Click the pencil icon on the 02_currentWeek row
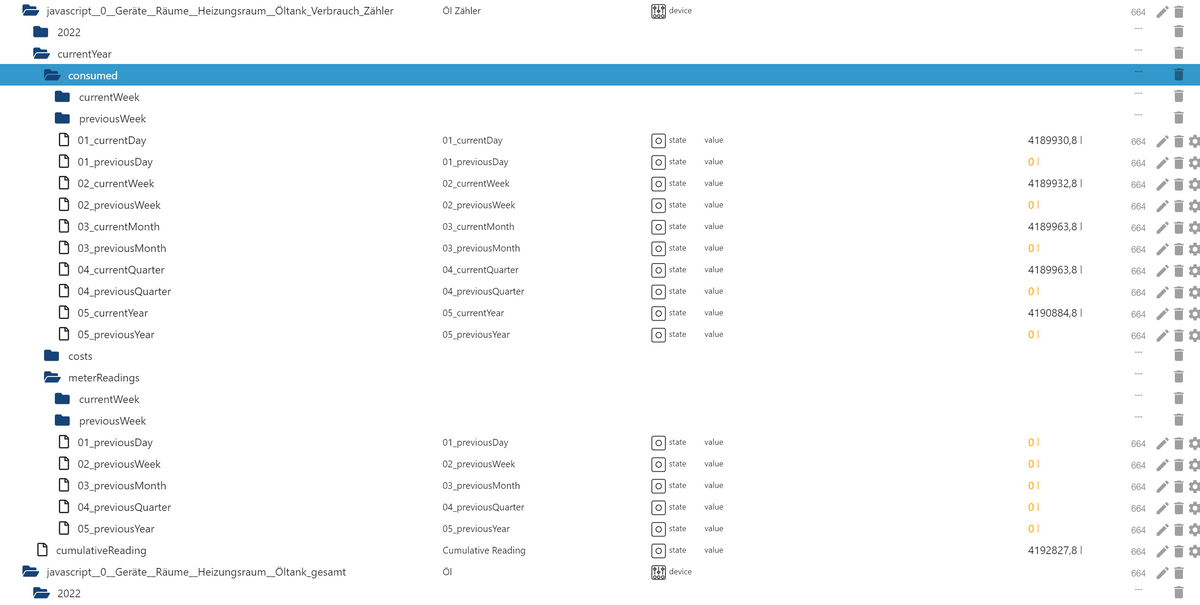1200x605 pixels. pos(1162,185)
